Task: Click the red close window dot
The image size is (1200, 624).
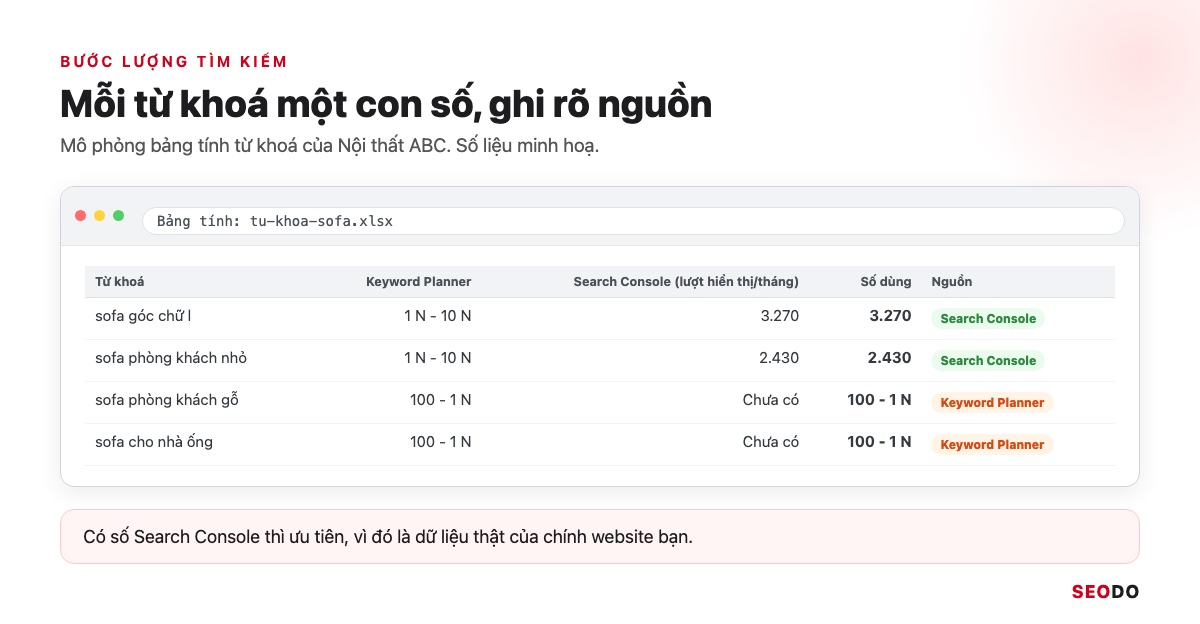Action: 81,216
